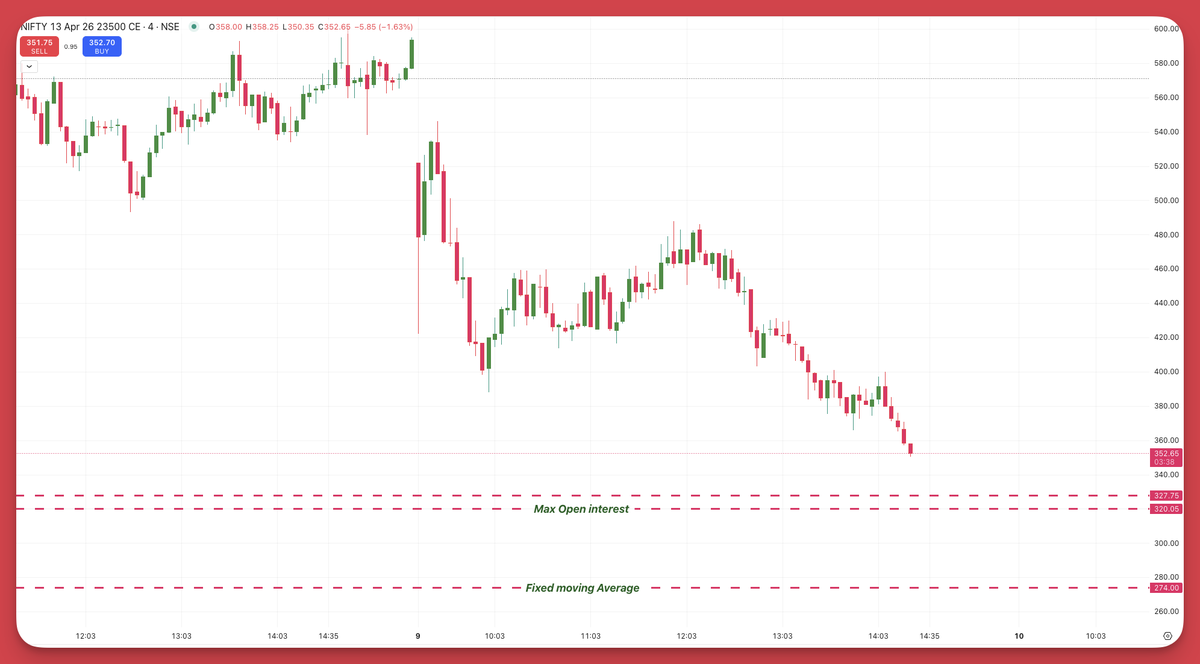Collapse the order panel using the chevron

(29, 66)
